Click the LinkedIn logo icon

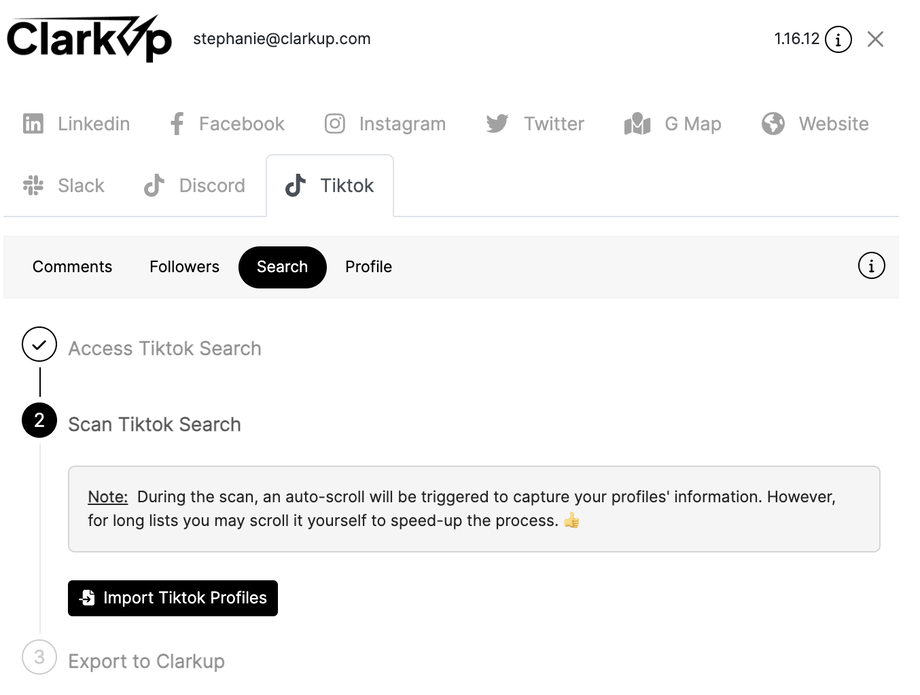click(x=33, y=124)
